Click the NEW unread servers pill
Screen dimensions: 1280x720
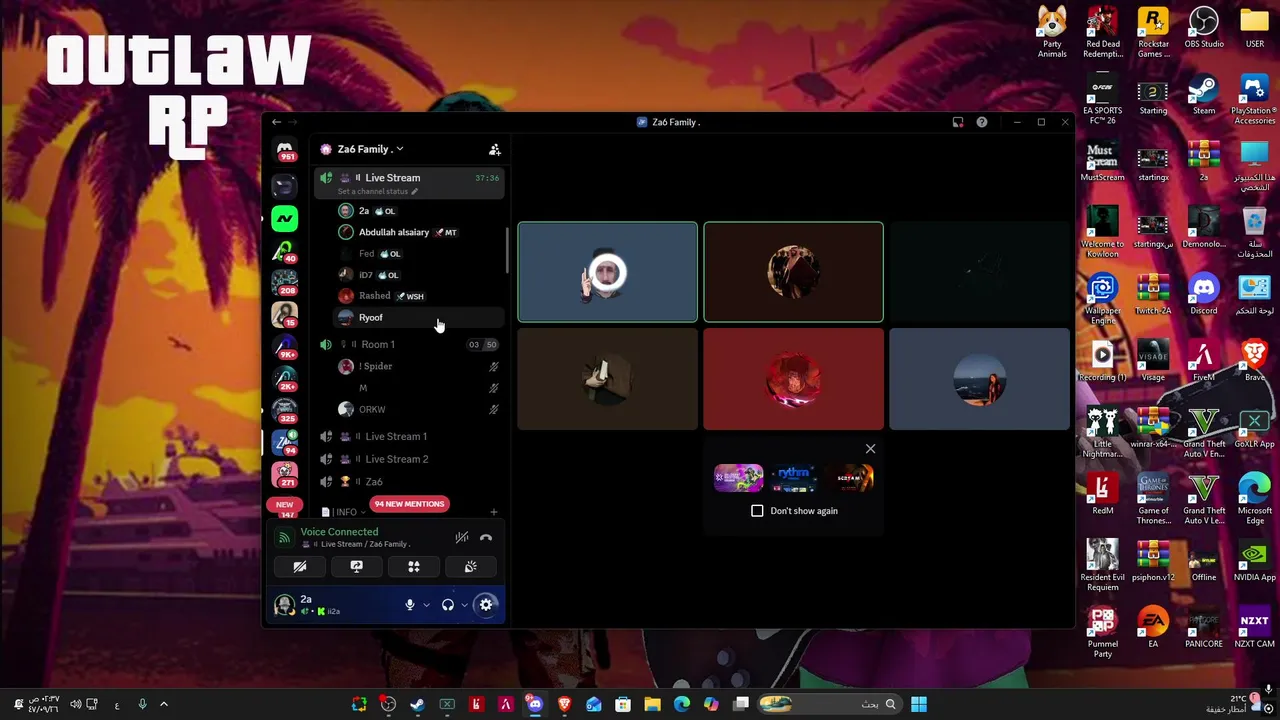[285, 505]
